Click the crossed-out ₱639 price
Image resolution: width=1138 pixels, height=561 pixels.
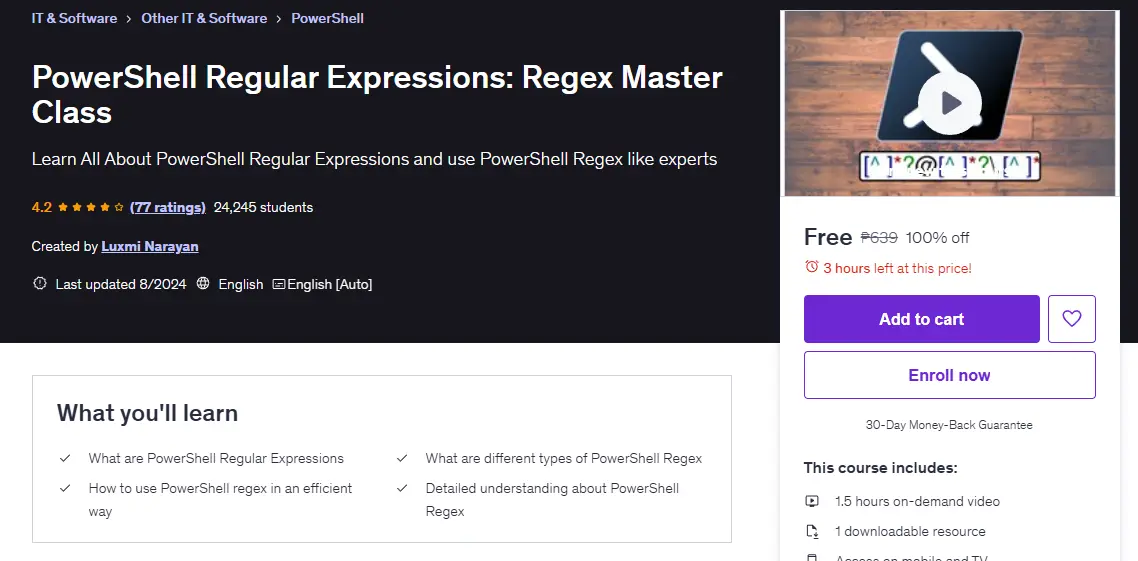pos(879,238)
